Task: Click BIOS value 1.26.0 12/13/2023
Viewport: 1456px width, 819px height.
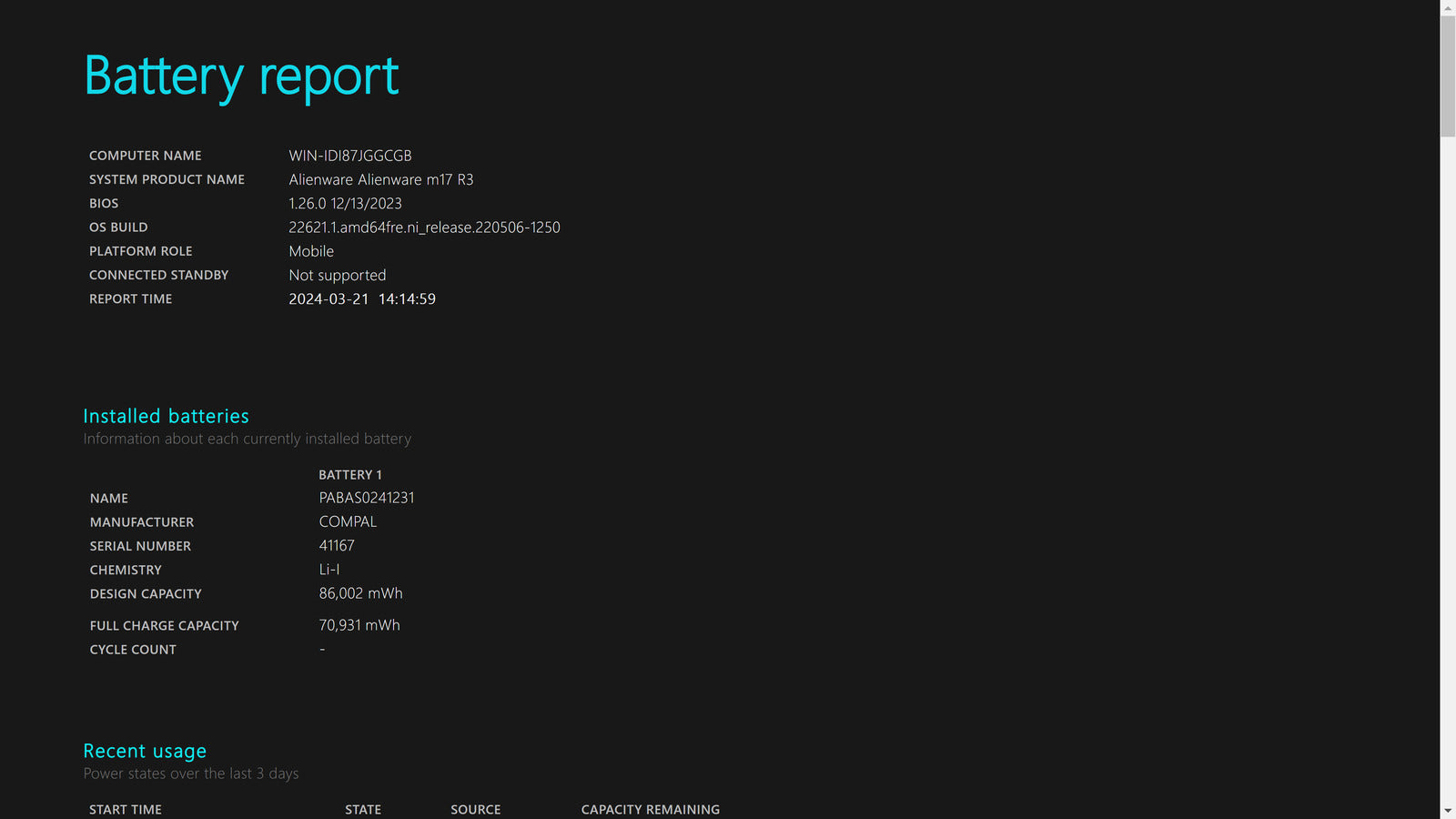Action: click(x=345, y=204)
